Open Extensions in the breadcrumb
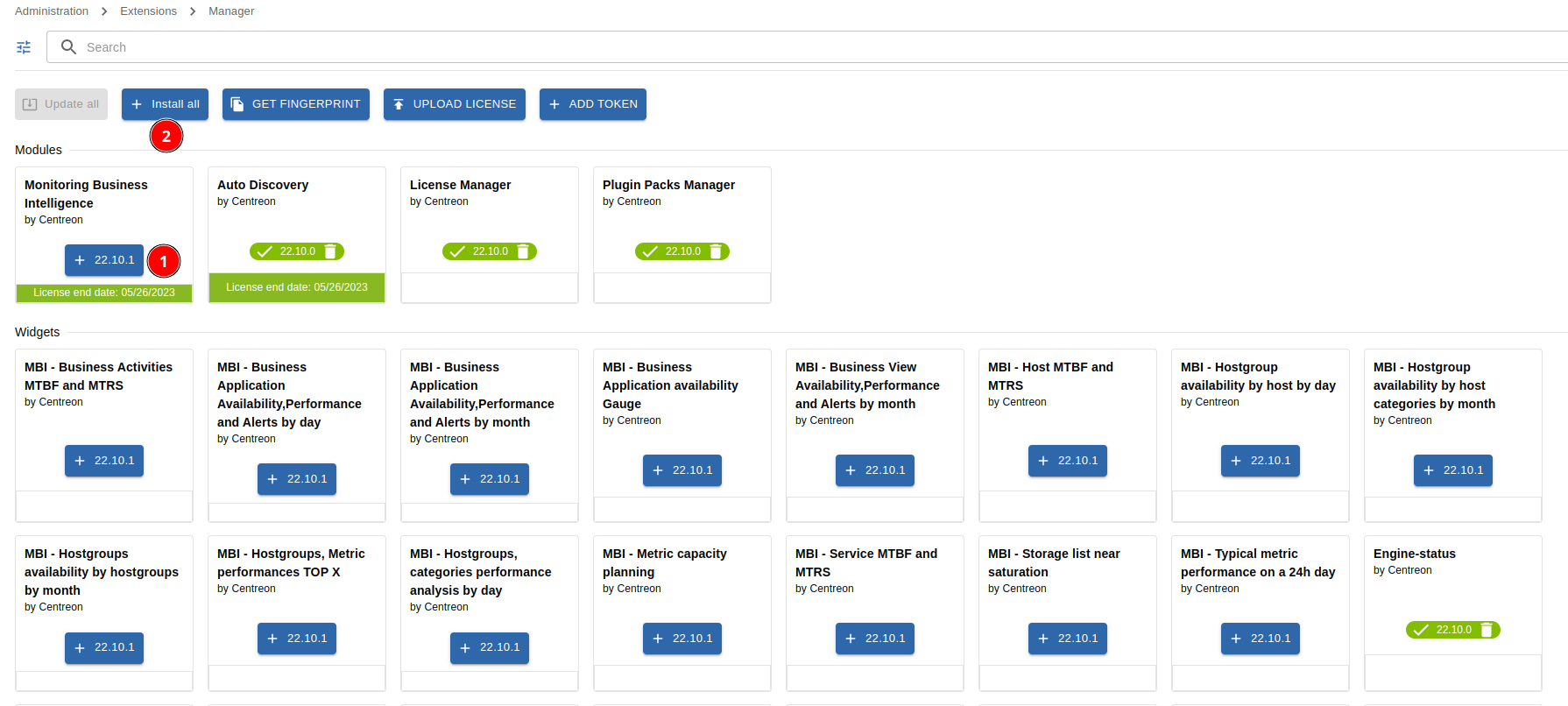This screenshot has width=1568, height=706. click(148, 11)
